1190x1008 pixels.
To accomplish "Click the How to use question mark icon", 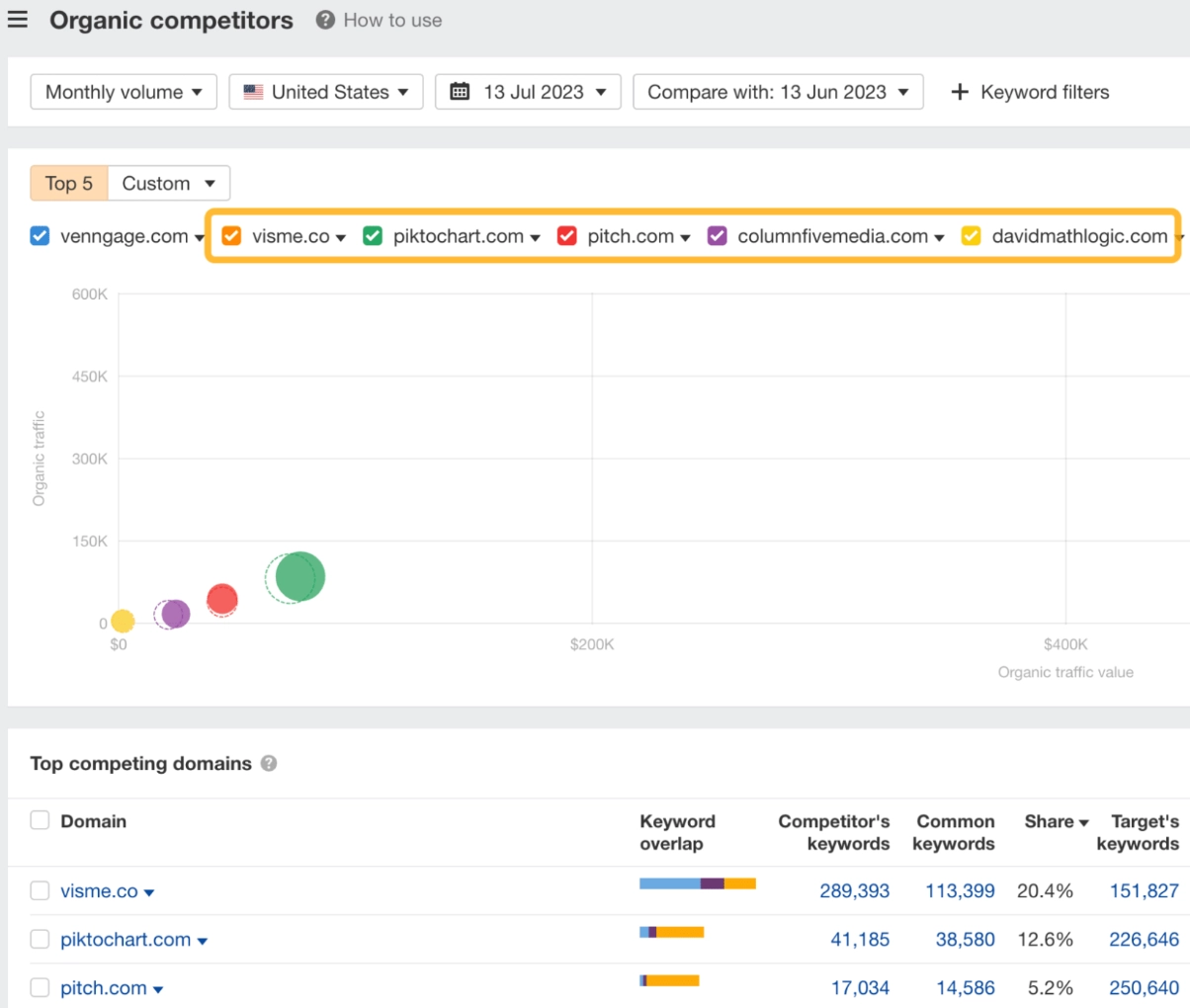I will [325, 20].
